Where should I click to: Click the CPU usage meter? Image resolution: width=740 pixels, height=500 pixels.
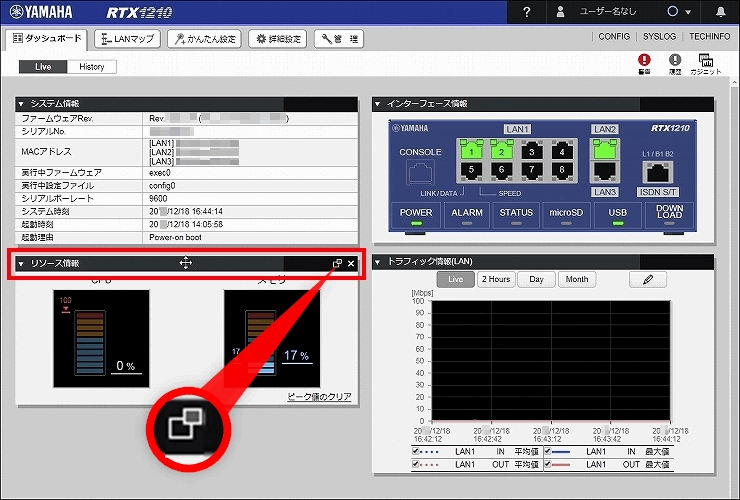pos(101,339)
